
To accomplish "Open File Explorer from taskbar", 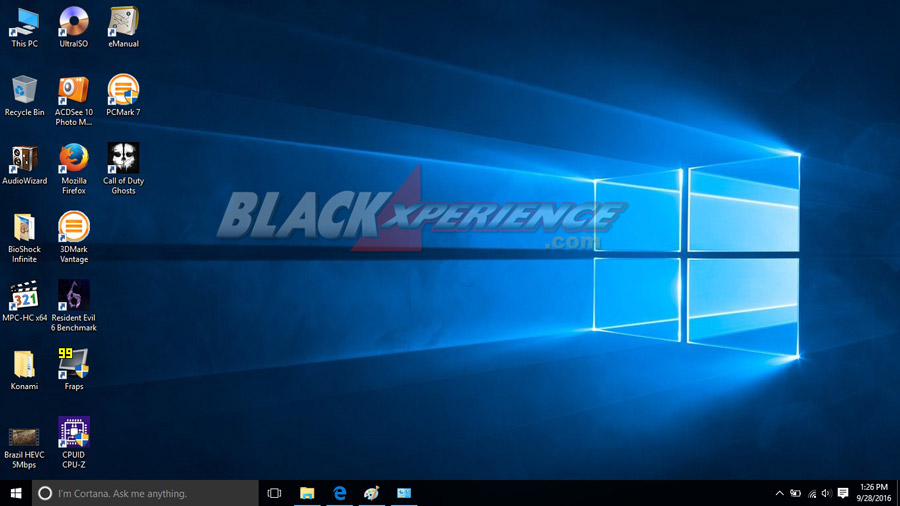I will [x=307, y=493].
